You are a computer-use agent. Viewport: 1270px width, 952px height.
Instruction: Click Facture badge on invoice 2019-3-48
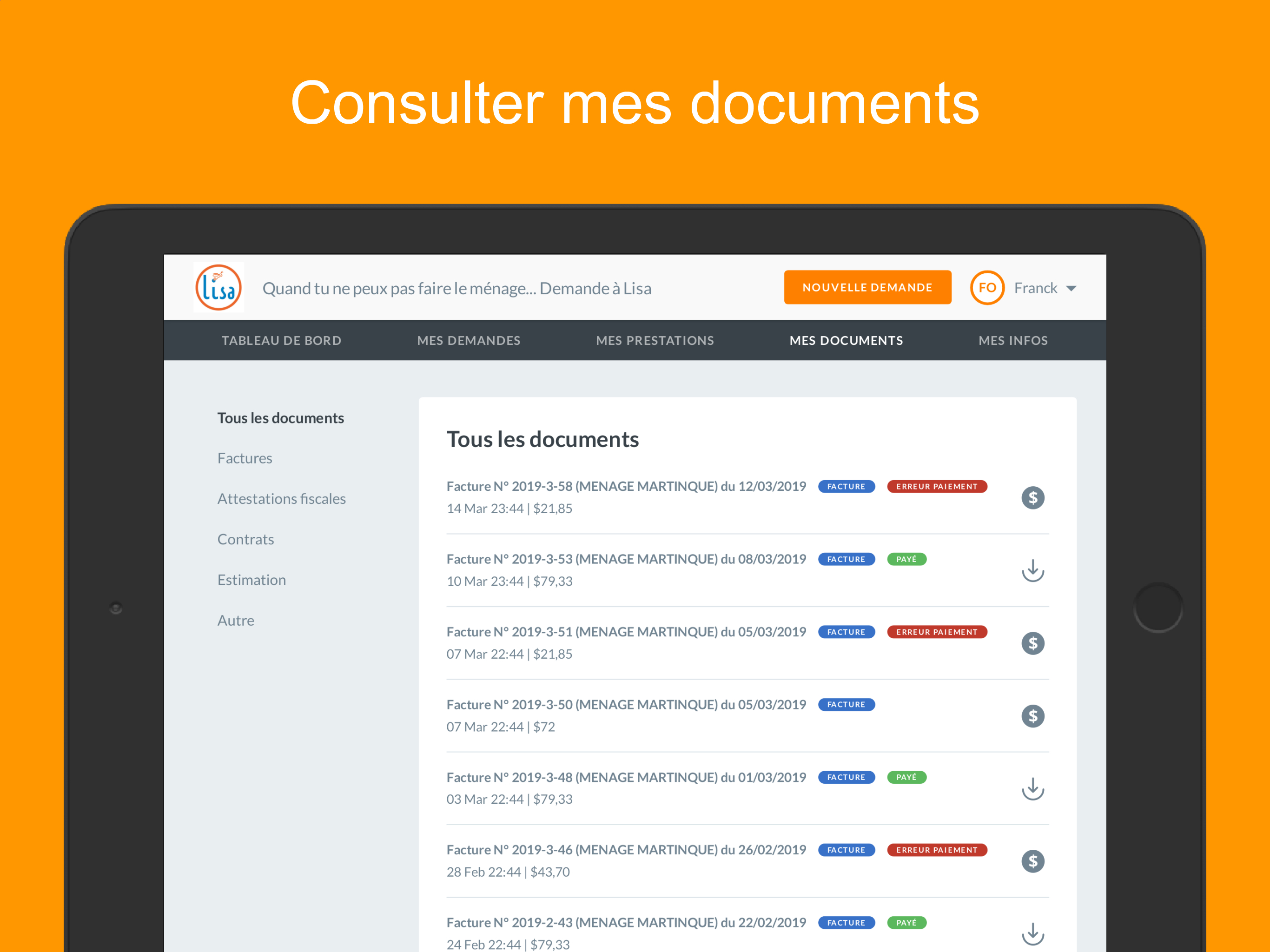[x=846, y=777]
